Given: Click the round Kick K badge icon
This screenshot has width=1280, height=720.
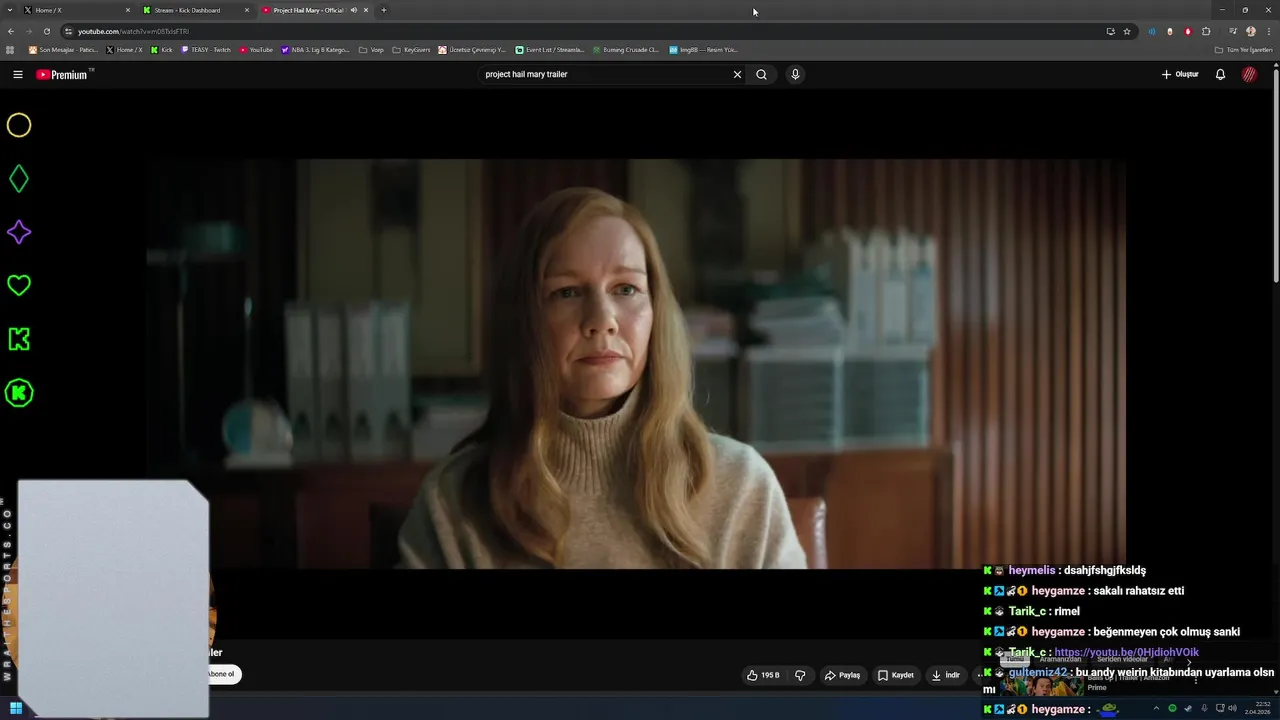Looking at the screenshot, I should coord(19,393).
